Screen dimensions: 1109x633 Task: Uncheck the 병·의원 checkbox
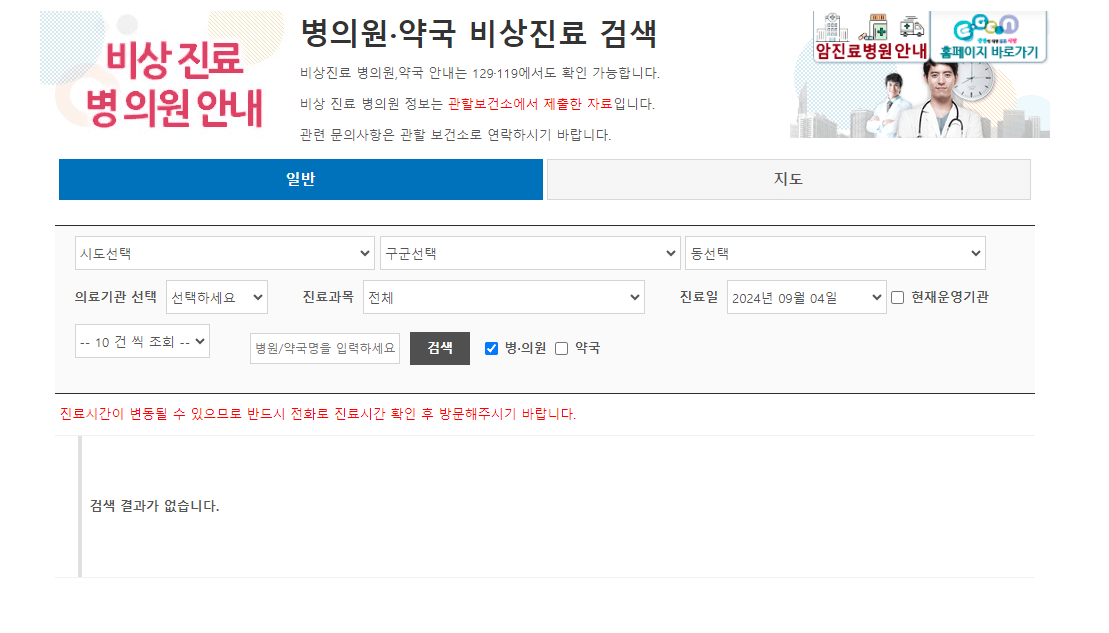(490, 348)
